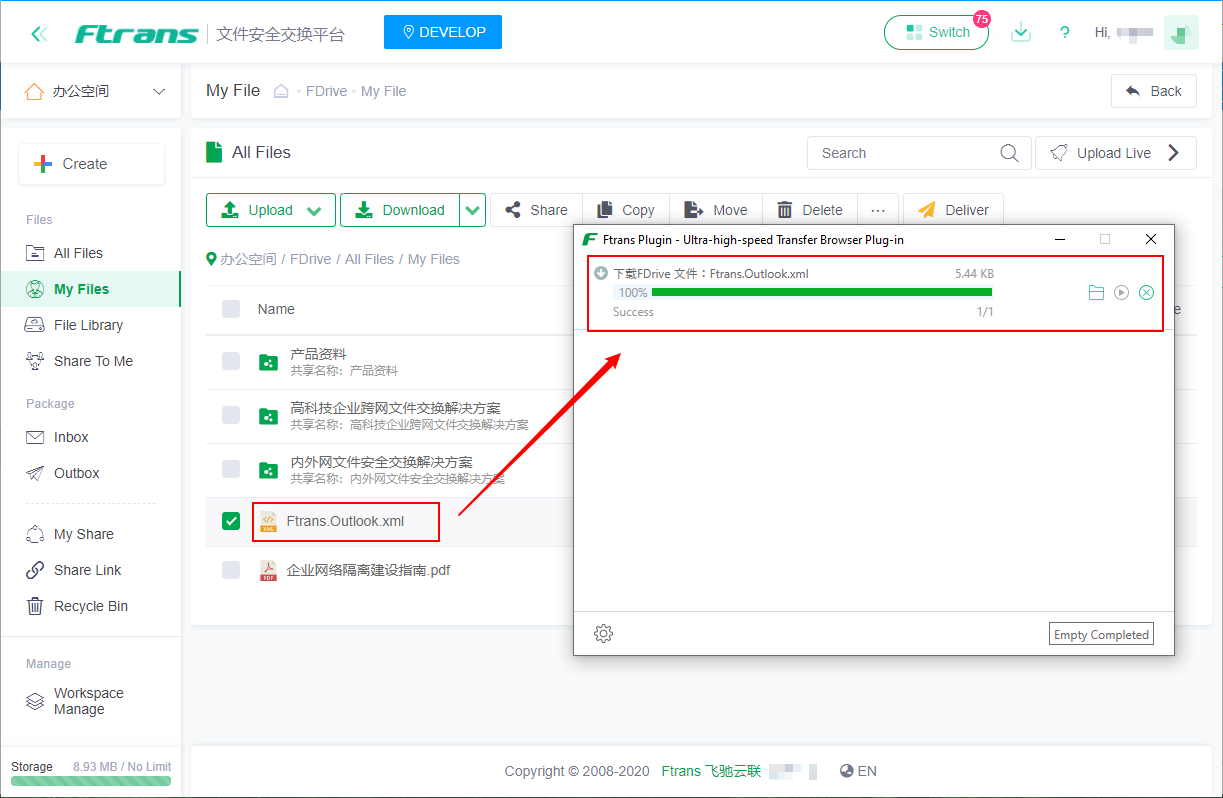1223x798 pixels.
Task: Uncheck Ftrans.Outlook.xml checkbox
Action: pyautogui.click(x=231, y=521)
